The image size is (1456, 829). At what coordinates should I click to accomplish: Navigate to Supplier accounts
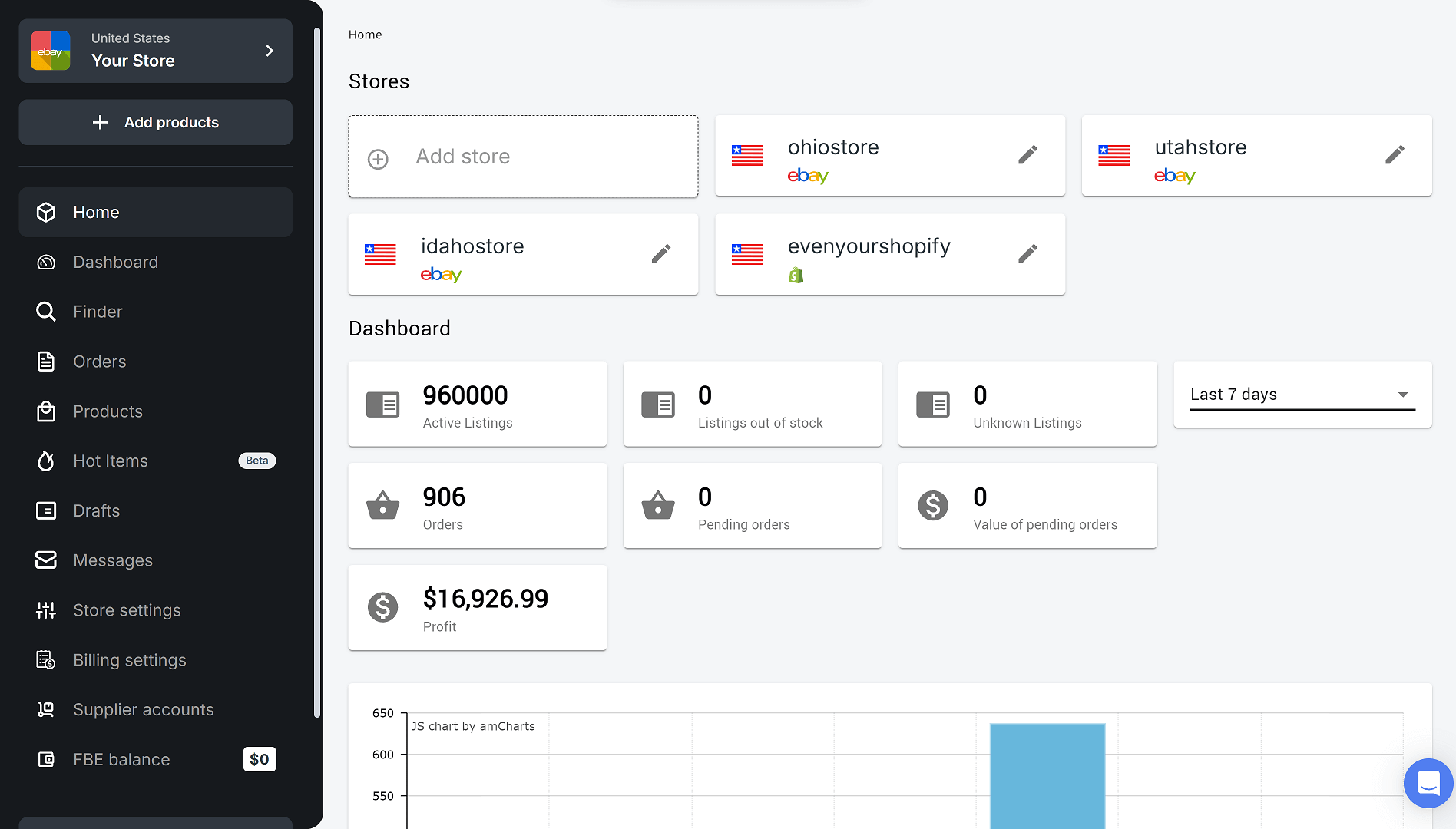coord(144,709)
